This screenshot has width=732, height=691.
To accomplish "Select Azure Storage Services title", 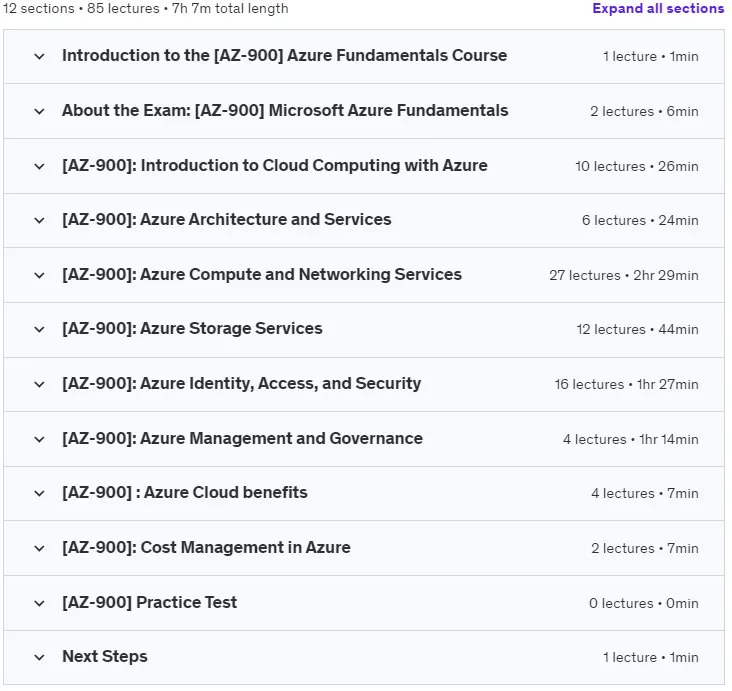I will (x=192, y=329).
